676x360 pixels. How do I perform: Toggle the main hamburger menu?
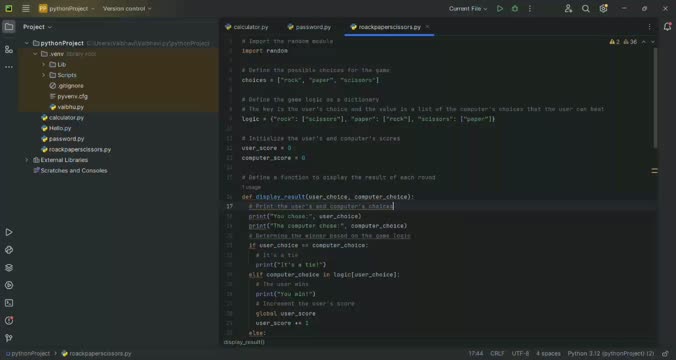pos(26,9)
